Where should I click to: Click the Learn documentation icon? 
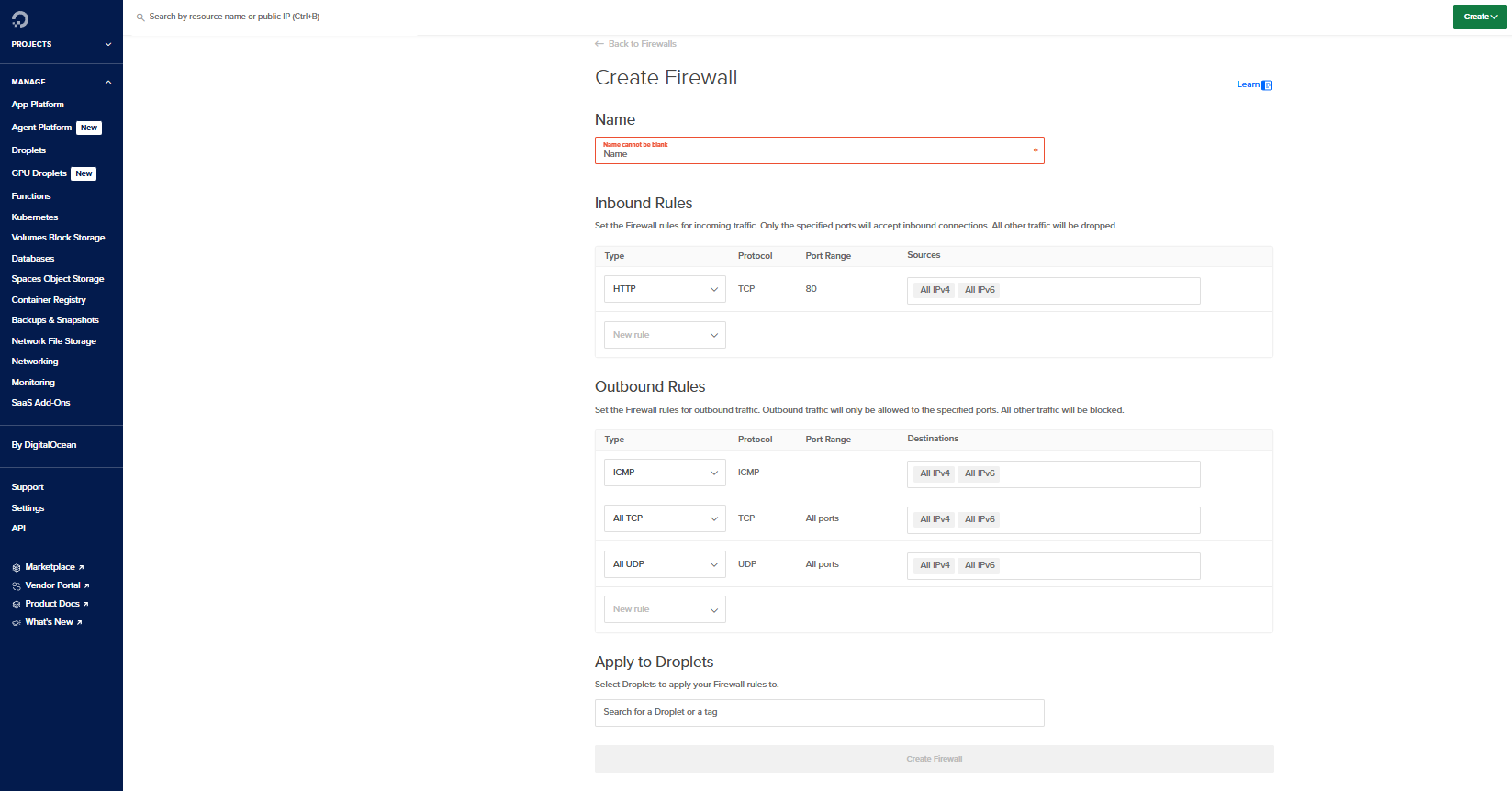(x=1267, y=85)
